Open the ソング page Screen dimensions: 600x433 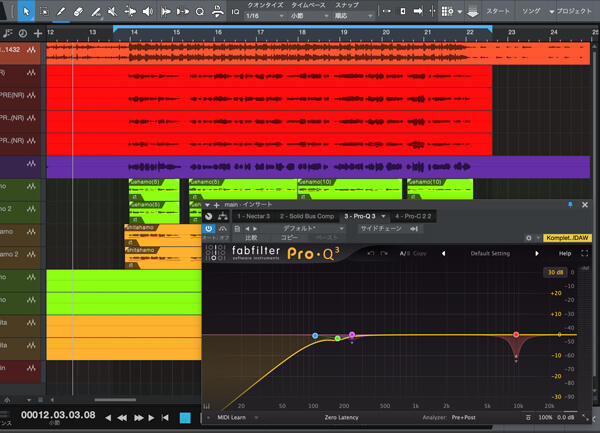(x=531, y=11)
